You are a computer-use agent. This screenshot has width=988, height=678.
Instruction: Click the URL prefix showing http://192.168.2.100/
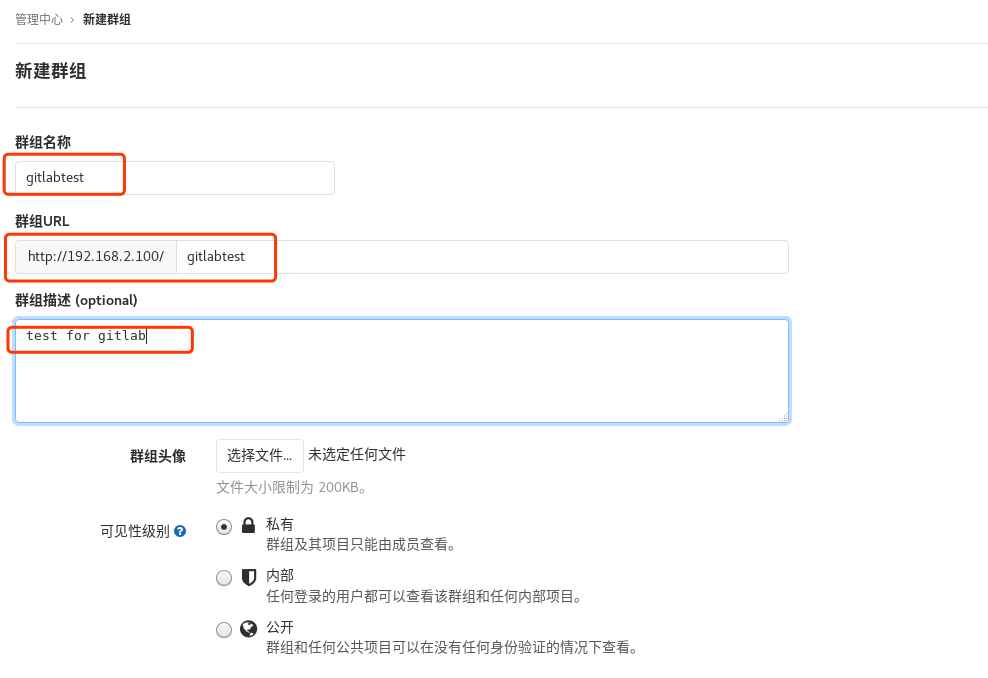[x=95, y=256]
